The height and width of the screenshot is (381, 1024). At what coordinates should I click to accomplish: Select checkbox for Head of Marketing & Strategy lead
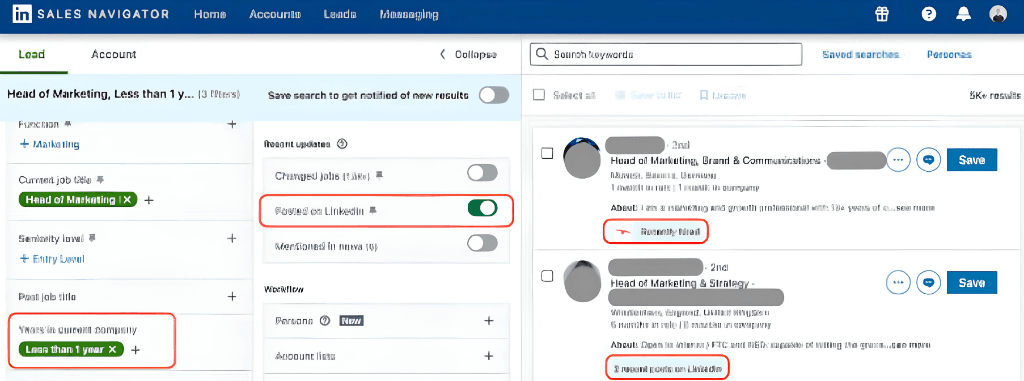pos(547,276)
